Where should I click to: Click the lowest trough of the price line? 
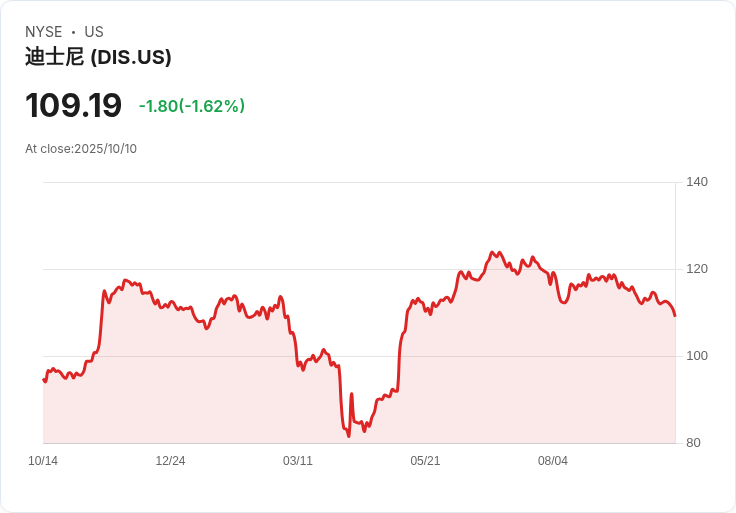tap(349, 436)
